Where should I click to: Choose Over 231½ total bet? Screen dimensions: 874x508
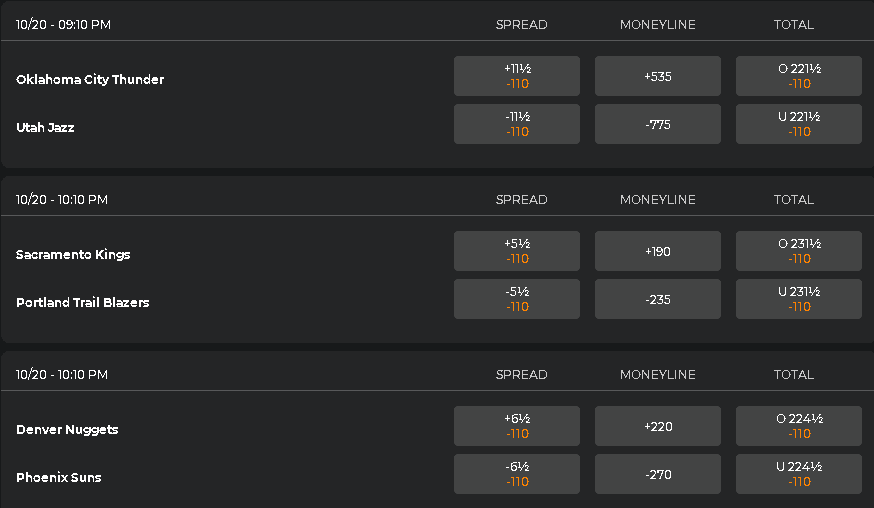799,251
